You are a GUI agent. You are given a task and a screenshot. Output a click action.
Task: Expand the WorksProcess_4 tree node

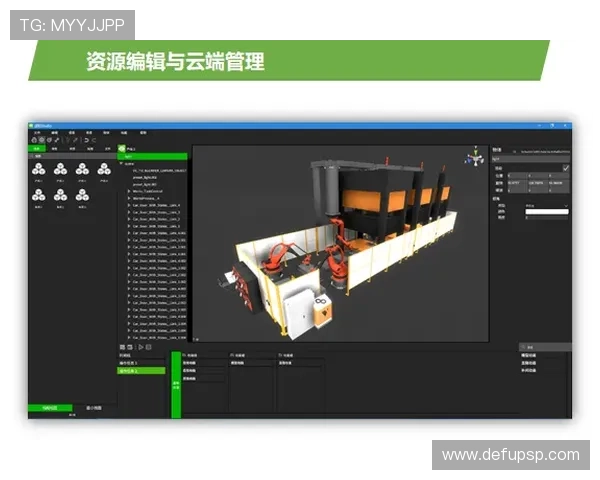(129, 198)
